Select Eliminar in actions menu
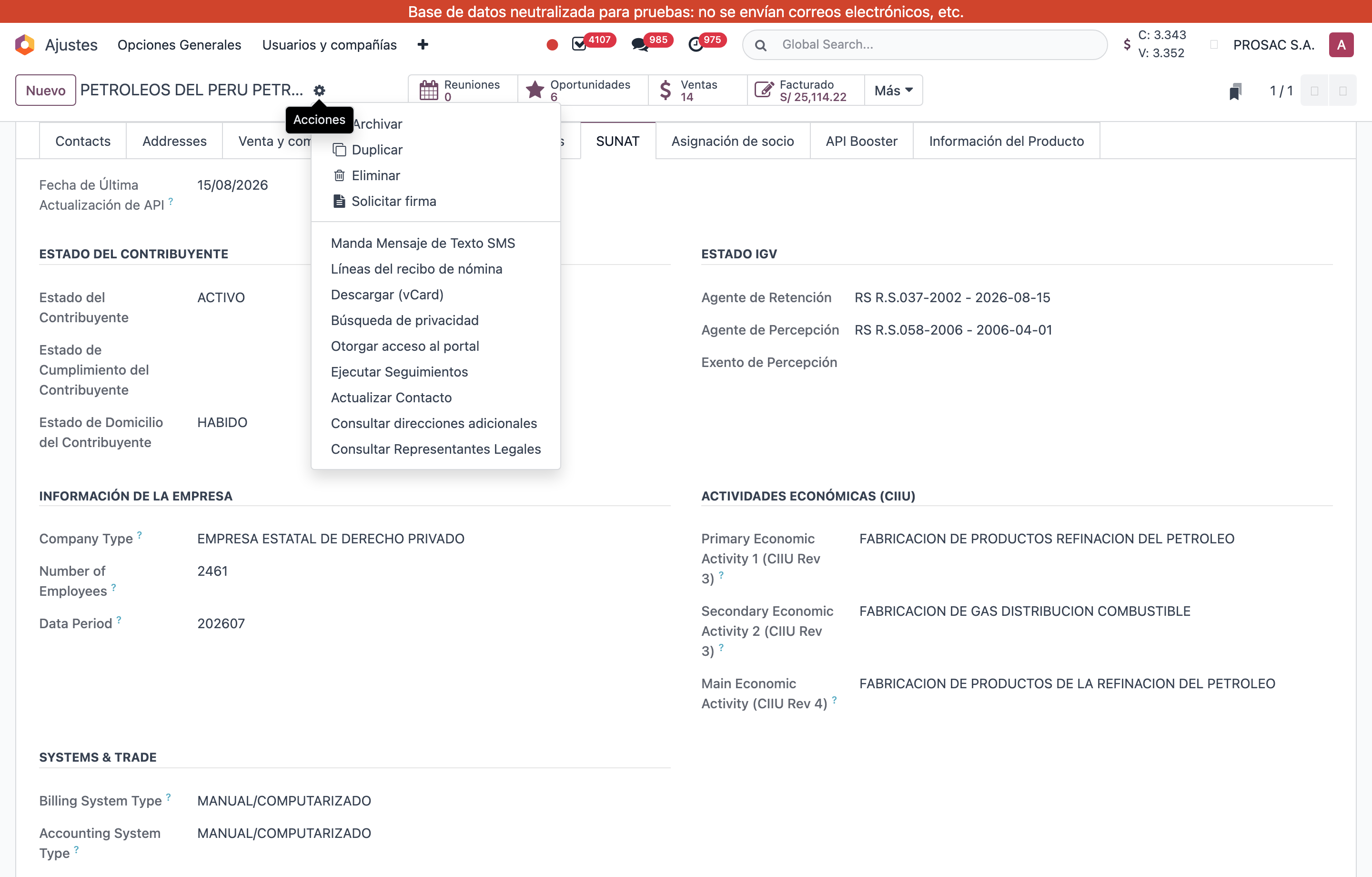 click(x=436, y=175)
